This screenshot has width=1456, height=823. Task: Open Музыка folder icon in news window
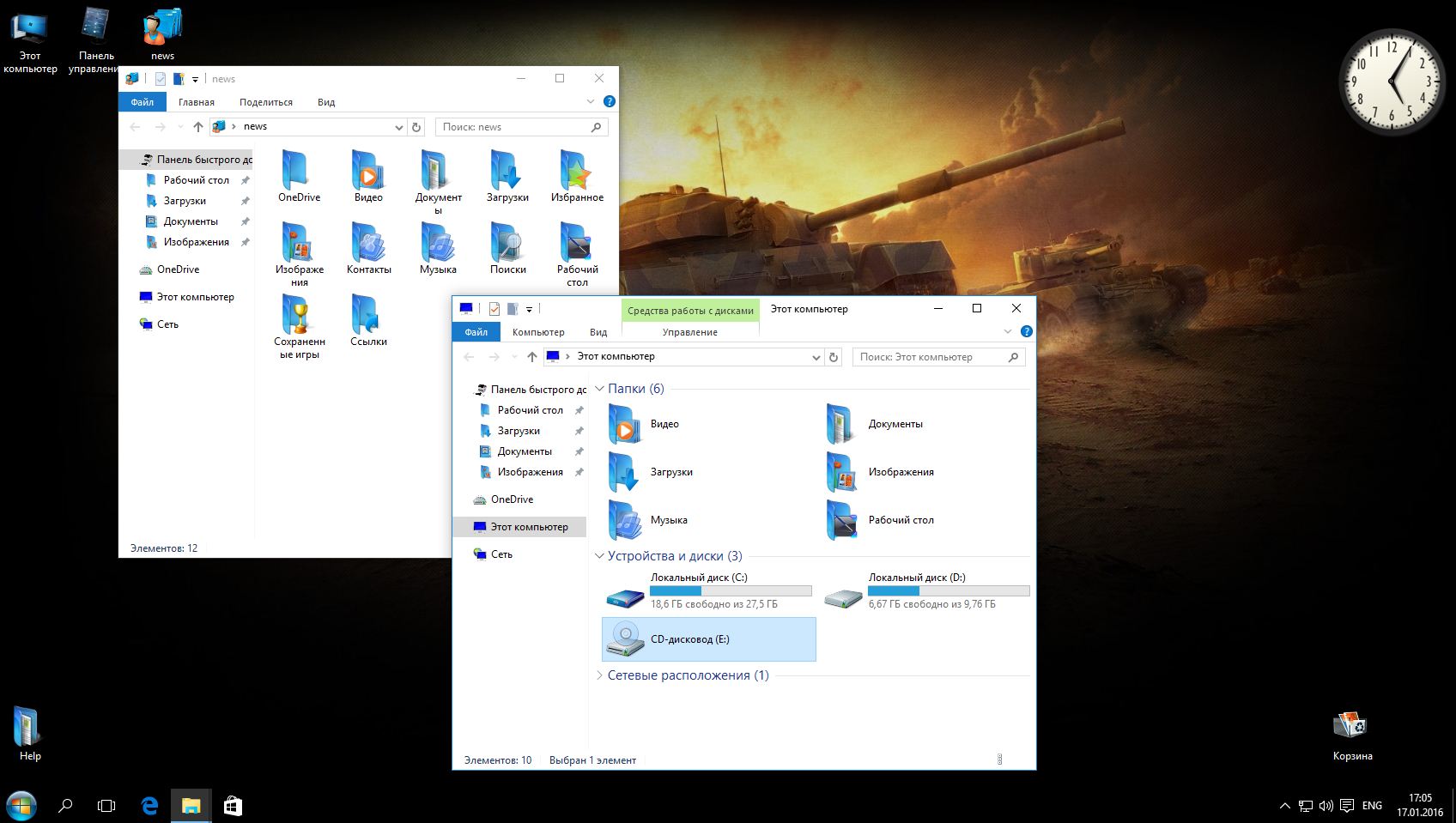click(438, 242)
